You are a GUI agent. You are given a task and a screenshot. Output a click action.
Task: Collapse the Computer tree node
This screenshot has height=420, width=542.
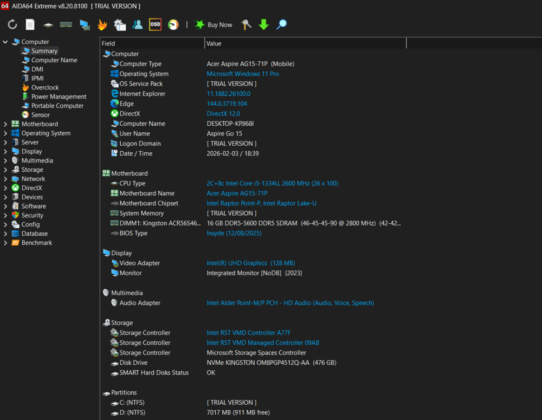pyautogui.click(x=5, y=42)
